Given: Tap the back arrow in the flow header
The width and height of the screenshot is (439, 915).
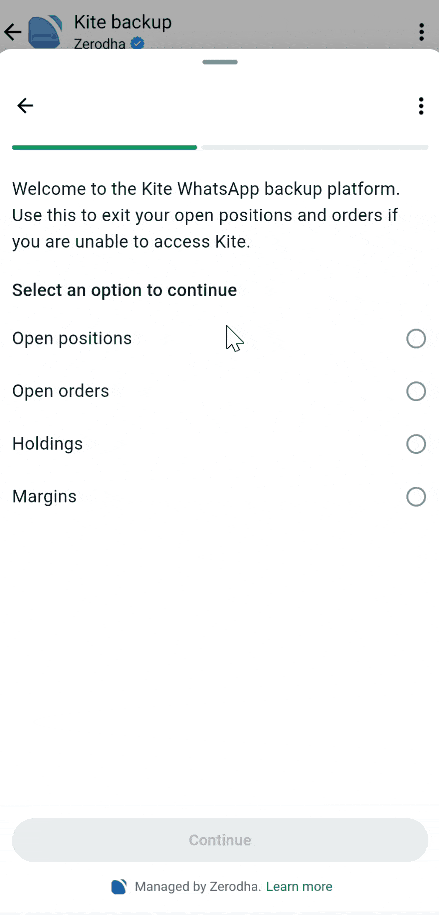Looking at the screenshot, I should (x=25, y=106).
